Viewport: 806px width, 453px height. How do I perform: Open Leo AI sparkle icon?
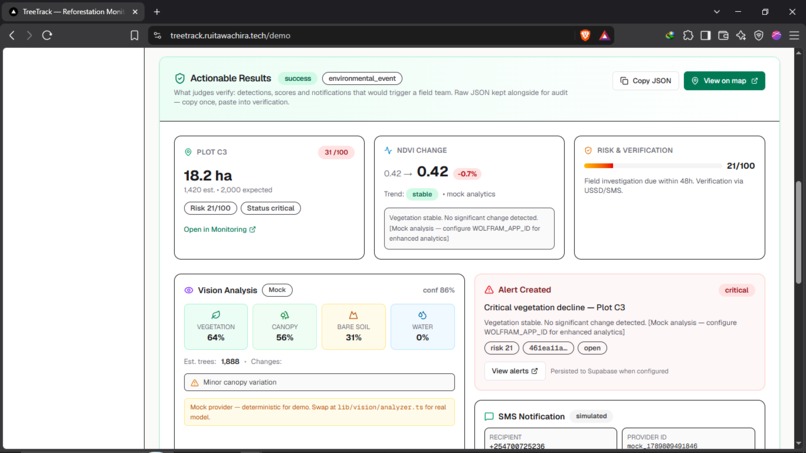coord(741,35)
